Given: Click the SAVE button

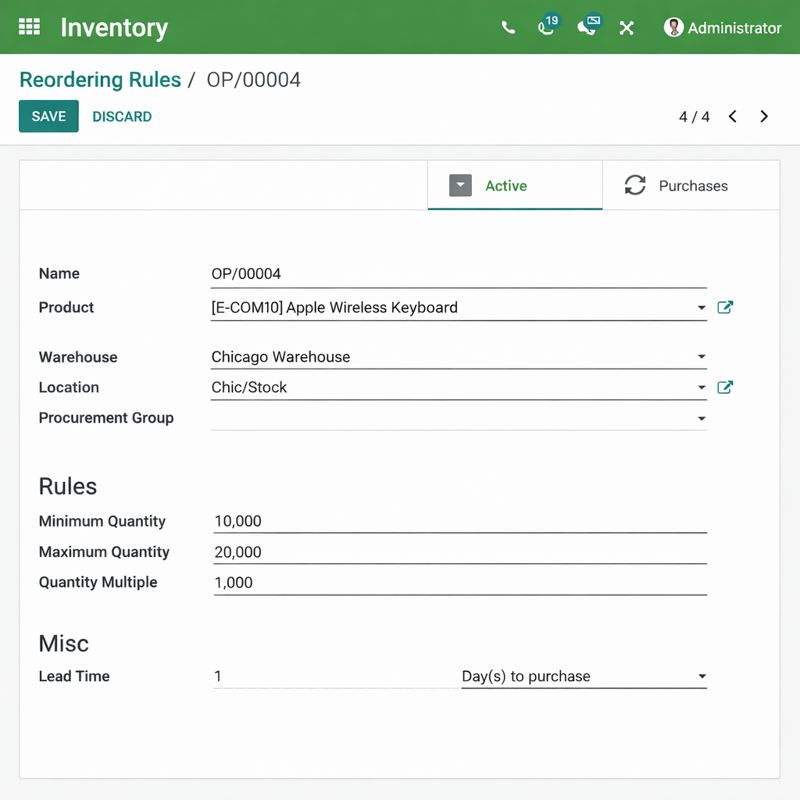Looking at the screenshot, I should coord(49,117).
